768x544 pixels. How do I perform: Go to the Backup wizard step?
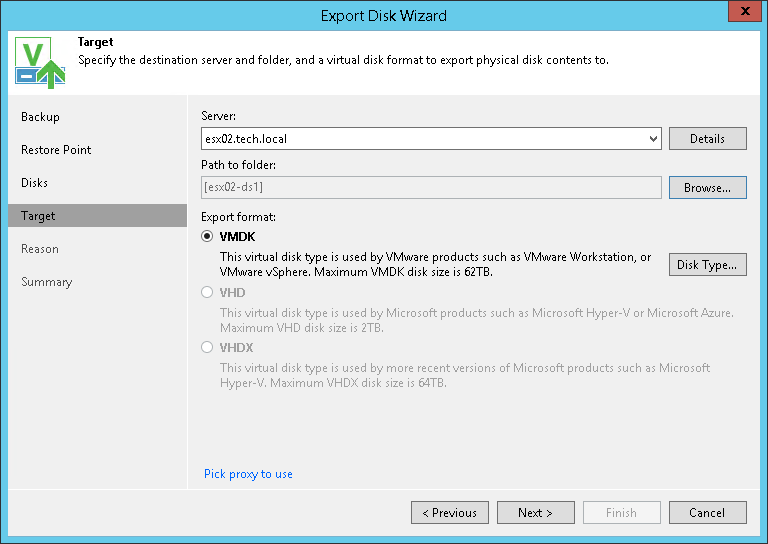coord(40,117)
